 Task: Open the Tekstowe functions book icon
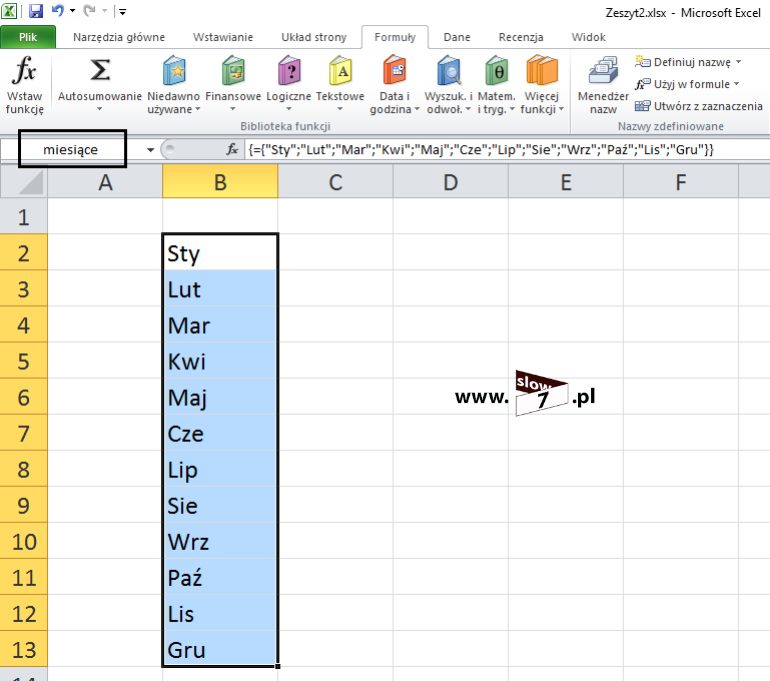[340, 70]
